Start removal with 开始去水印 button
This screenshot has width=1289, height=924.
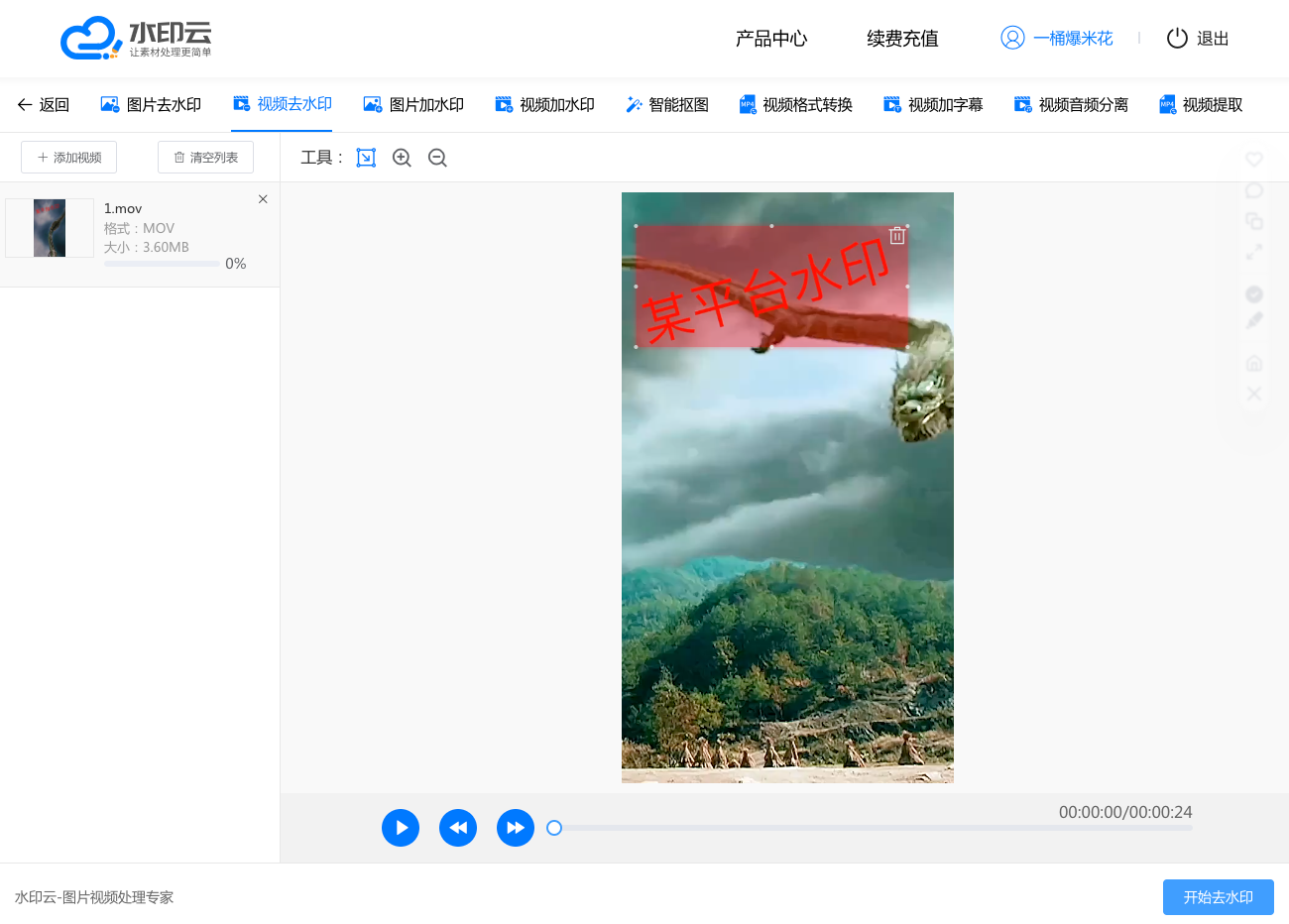pyautogui.click(x=1219, y=897)
